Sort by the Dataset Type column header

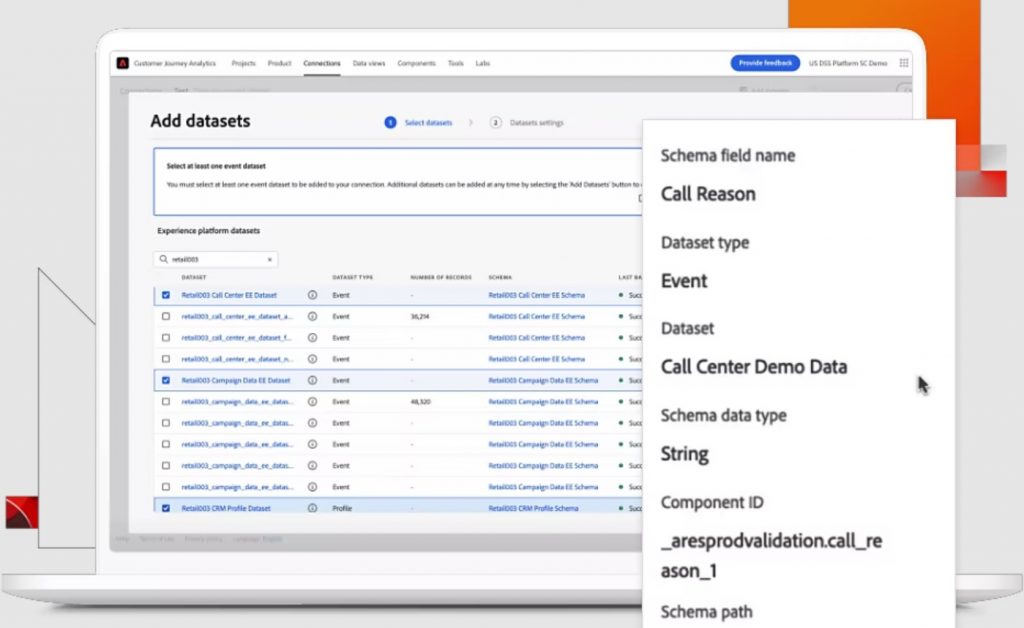click(x=353, y=277)
